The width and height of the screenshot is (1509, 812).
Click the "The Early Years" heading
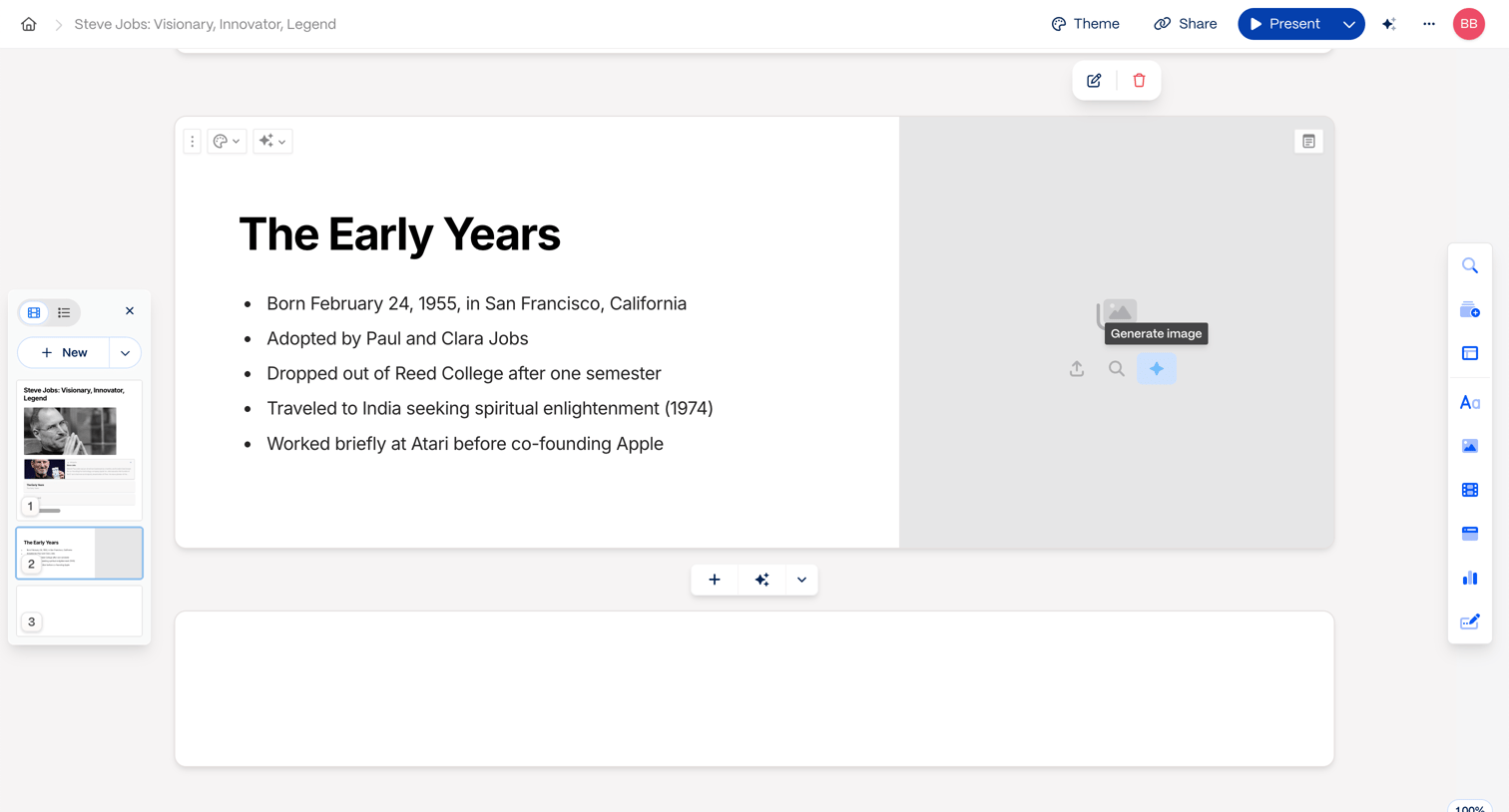[399, 234]
